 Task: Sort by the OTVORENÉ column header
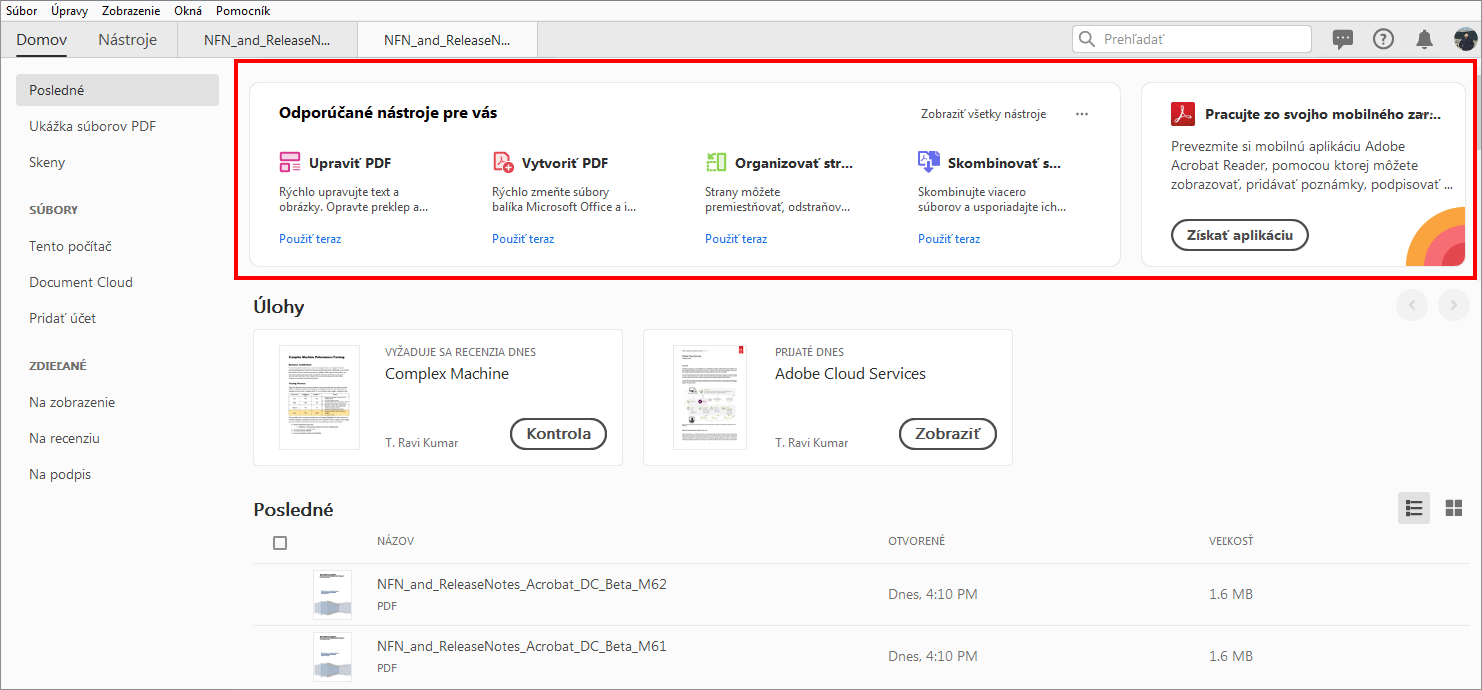pos(917,541)
